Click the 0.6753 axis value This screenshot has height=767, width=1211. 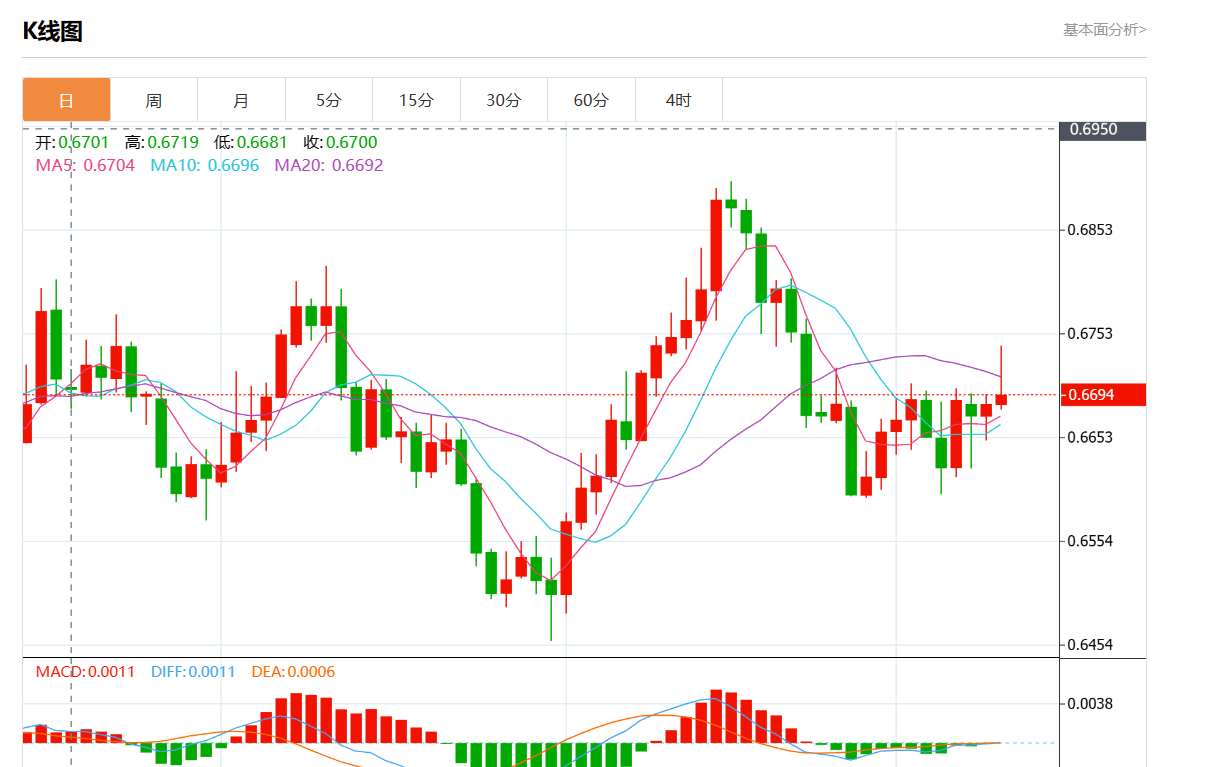pyautogui.click(x=1091, y=334)
